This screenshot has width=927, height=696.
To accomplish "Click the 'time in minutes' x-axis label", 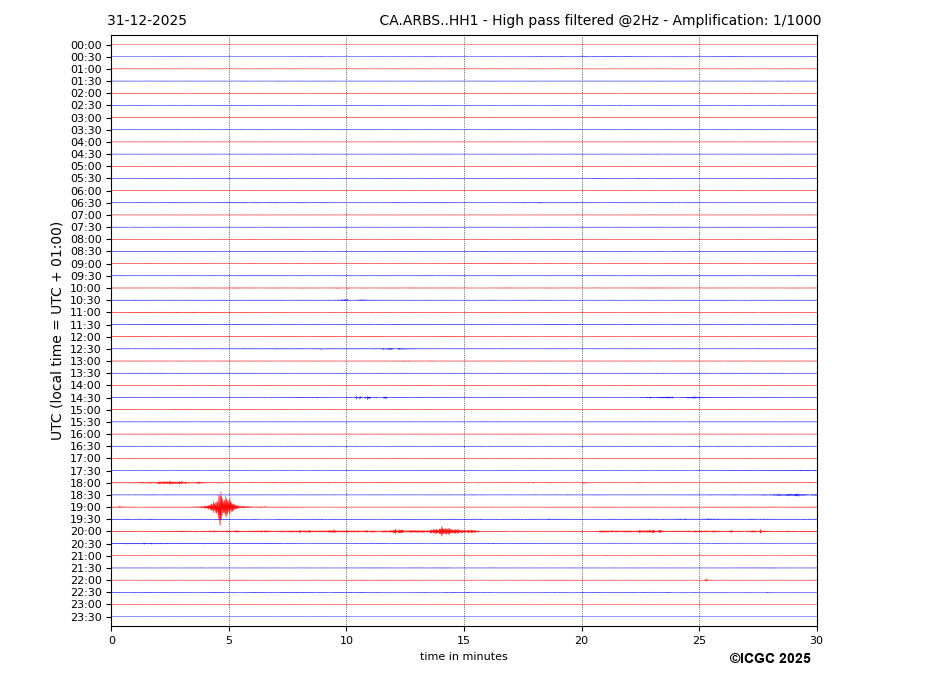I will point(463,657).
